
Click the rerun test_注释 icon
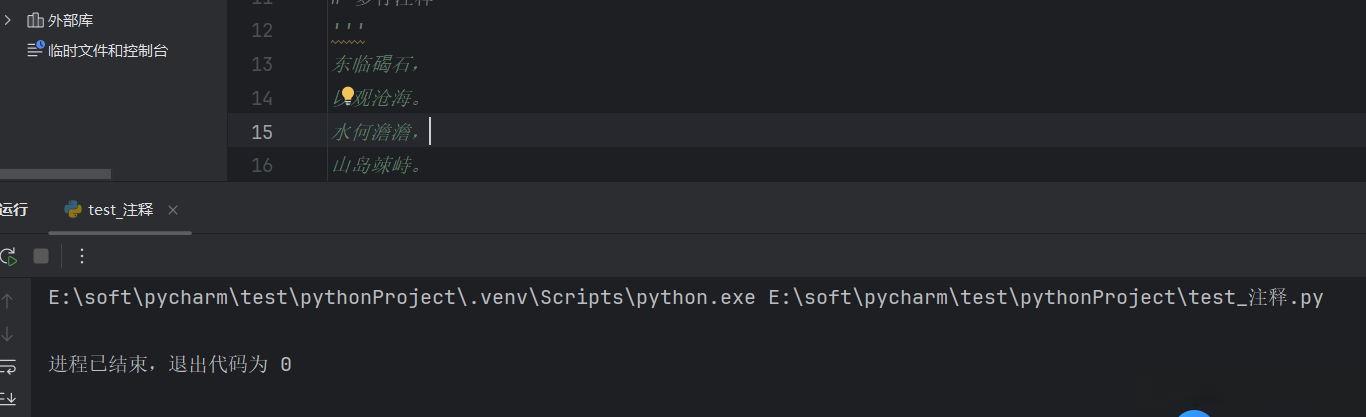[8, 256]
